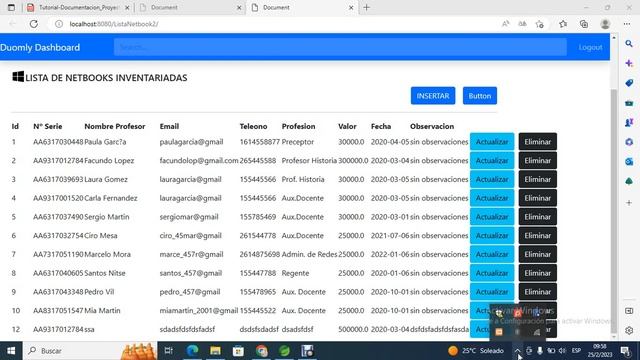Click Actualizar for Pedro Vil

coord(492,292)
